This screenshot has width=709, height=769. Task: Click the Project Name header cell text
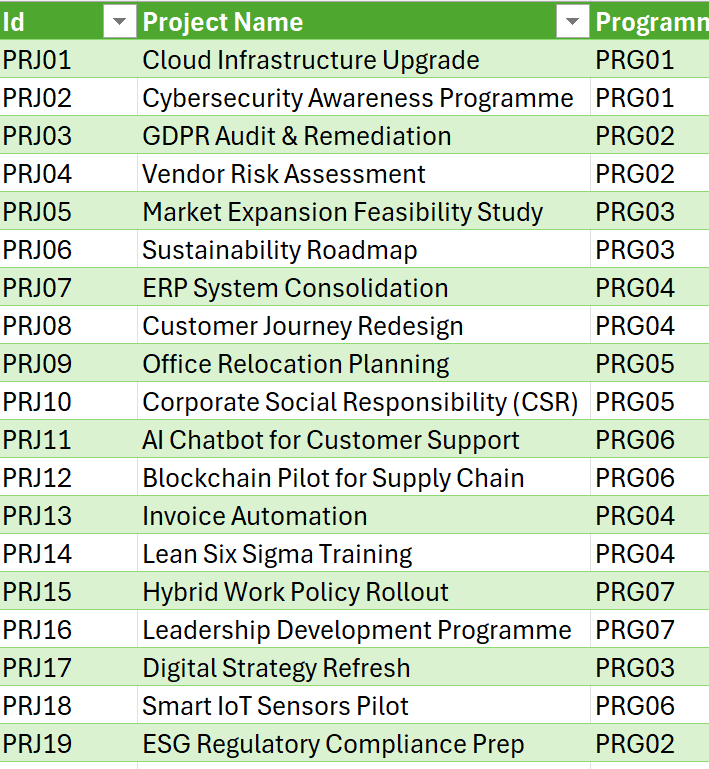223,21
